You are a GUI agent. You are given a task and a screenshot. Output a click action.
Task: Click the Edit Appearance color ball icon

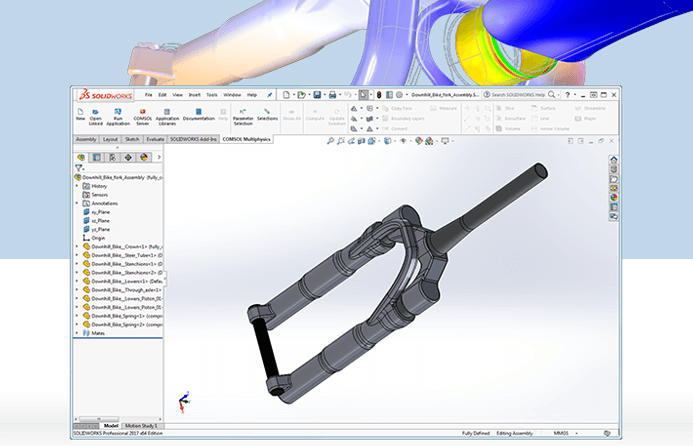[x=419, y=141]
